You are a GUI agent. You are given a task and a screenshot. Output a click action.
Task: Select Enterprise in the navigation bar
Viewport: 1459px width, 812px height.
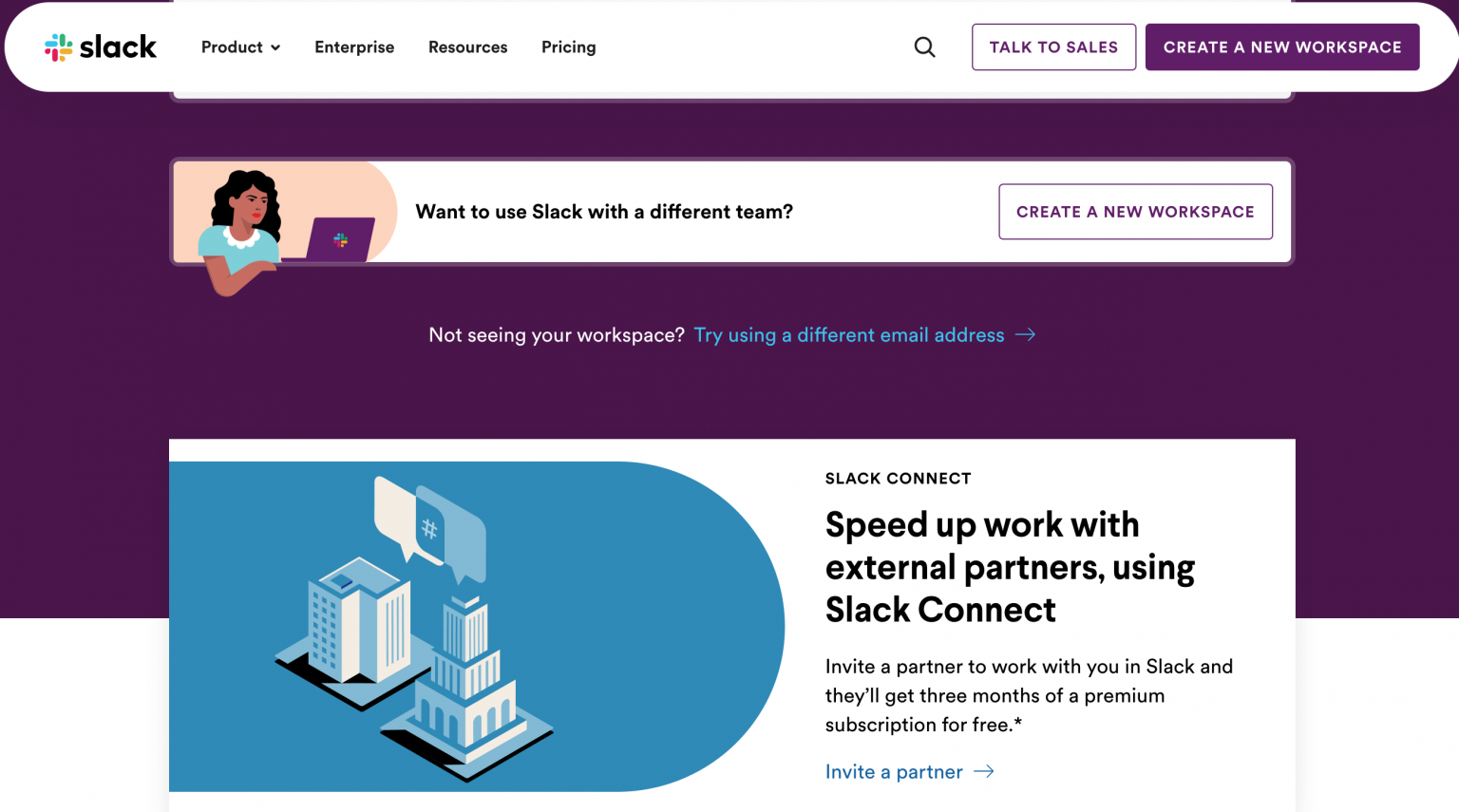tap(353, 47)
